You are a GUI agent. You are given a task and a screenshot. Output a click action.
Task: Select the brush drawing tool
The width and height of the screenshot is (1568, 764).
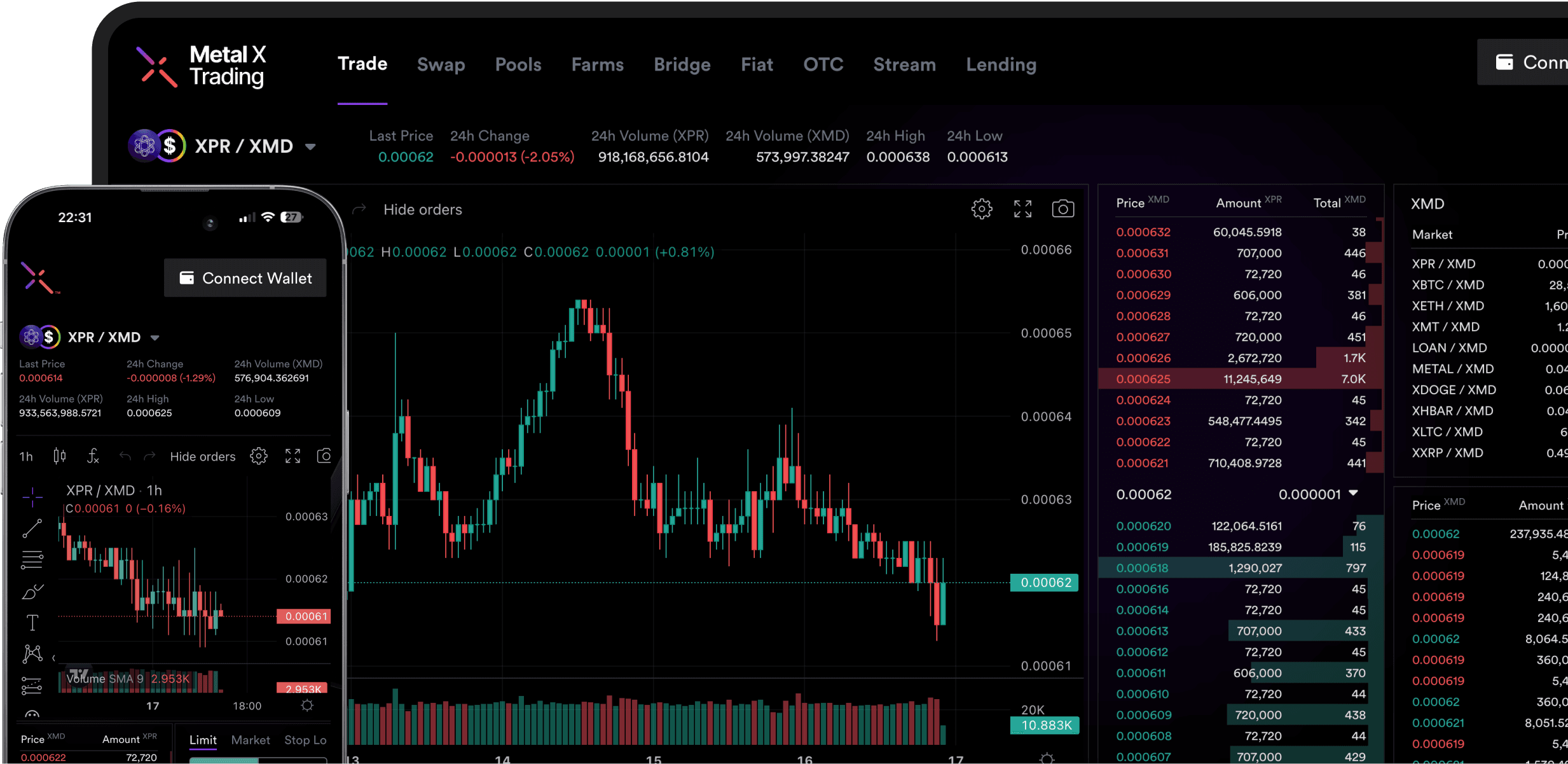(x=32, y=592)
